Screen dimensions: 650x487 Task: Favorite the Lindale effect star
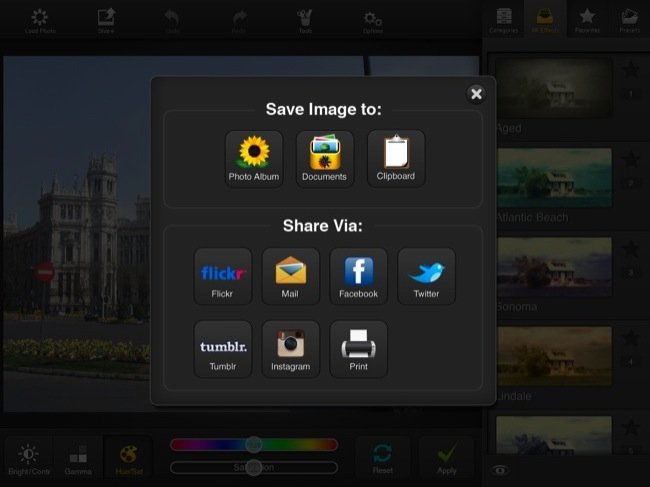631,339
